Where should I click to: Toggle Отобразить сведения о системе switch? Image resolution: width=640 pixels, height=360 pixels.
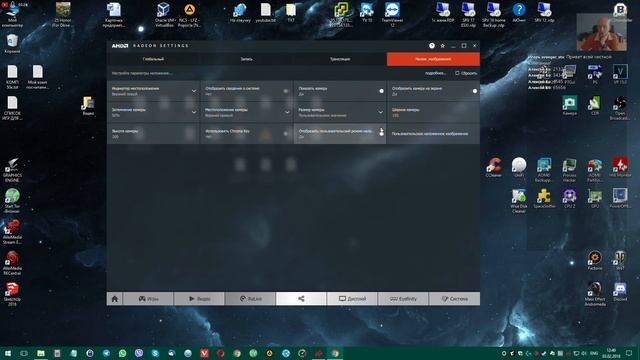coord(285,91)
